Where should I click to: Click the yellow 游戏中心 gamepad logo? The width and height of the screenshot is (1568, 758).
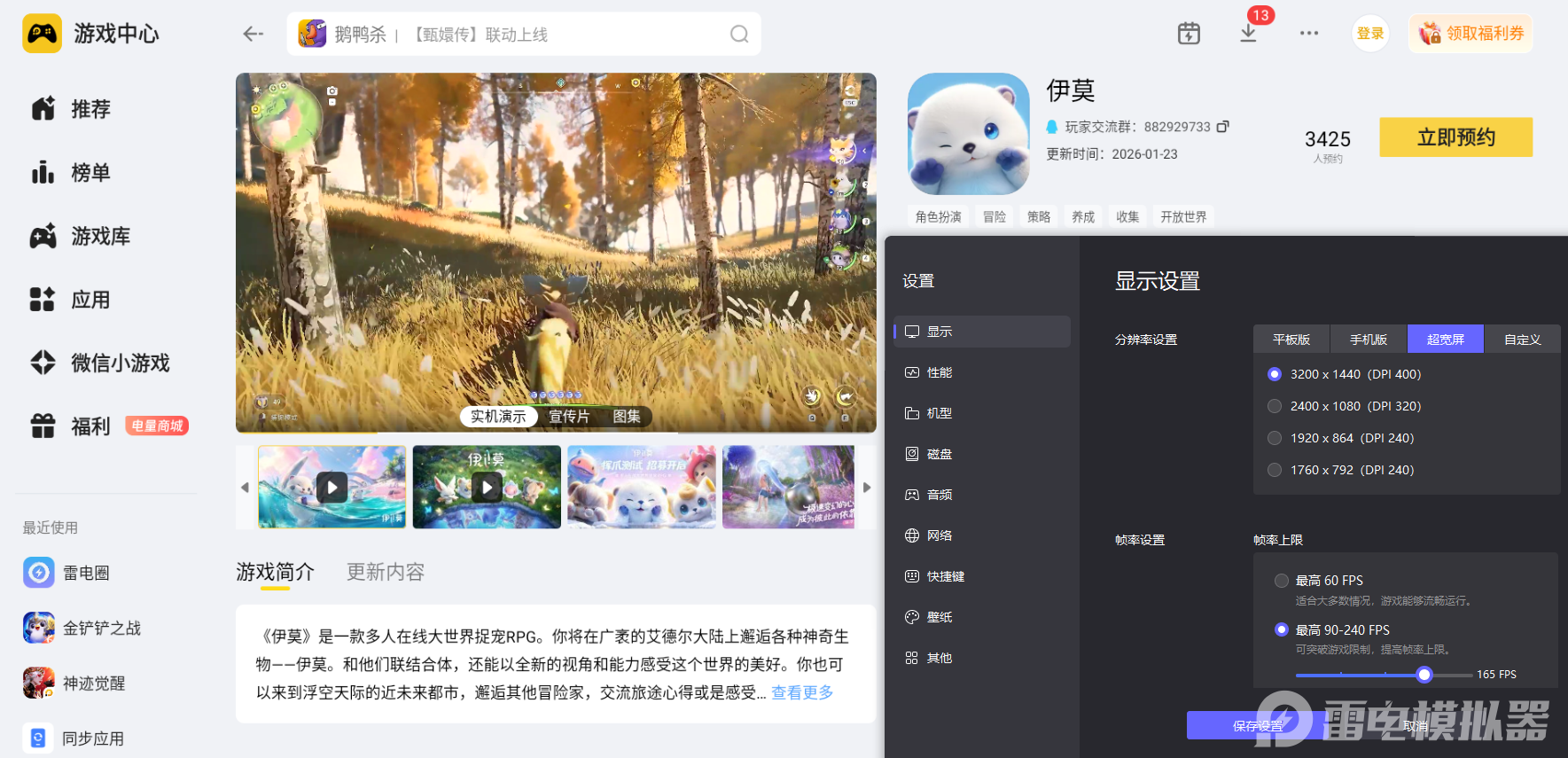click(42, 34)
